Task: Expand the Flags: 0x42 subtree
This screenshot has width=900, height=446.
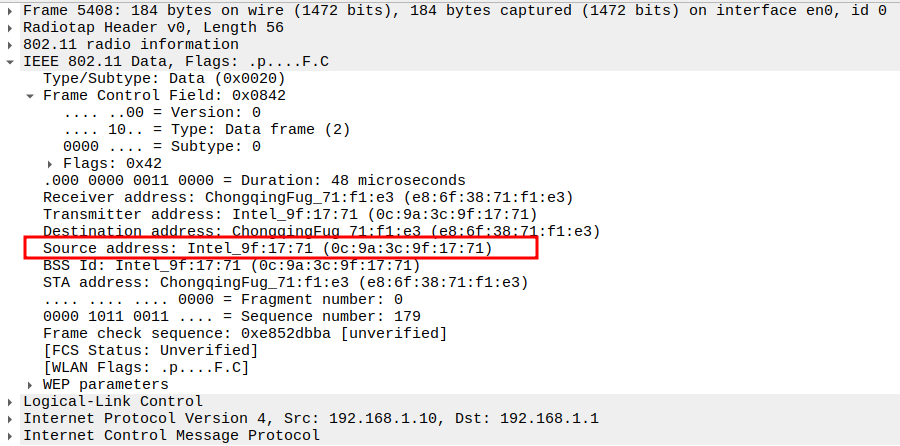Action: click(x=51, y=163)
